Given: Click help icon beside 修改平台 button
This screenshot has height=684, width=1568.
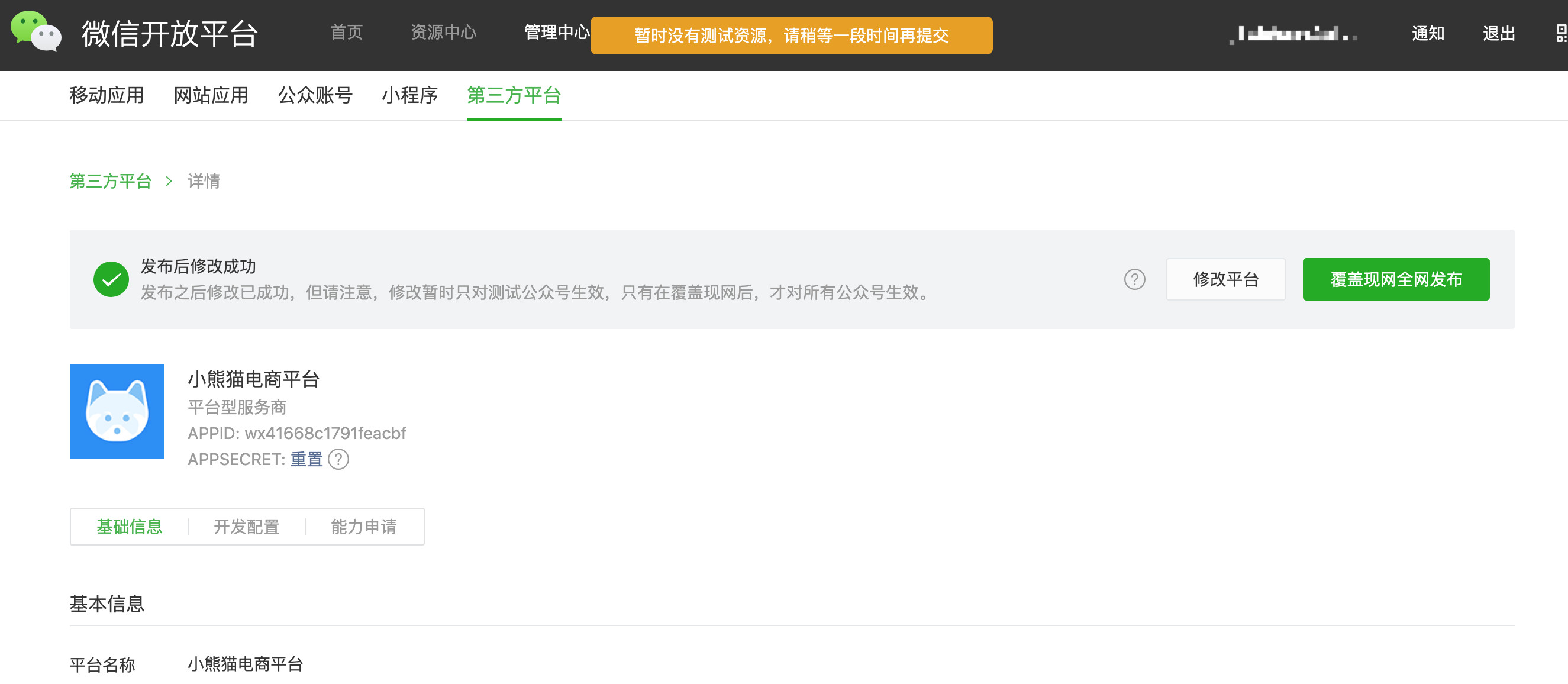Looking at the screenshot, I should point(1135,279).
